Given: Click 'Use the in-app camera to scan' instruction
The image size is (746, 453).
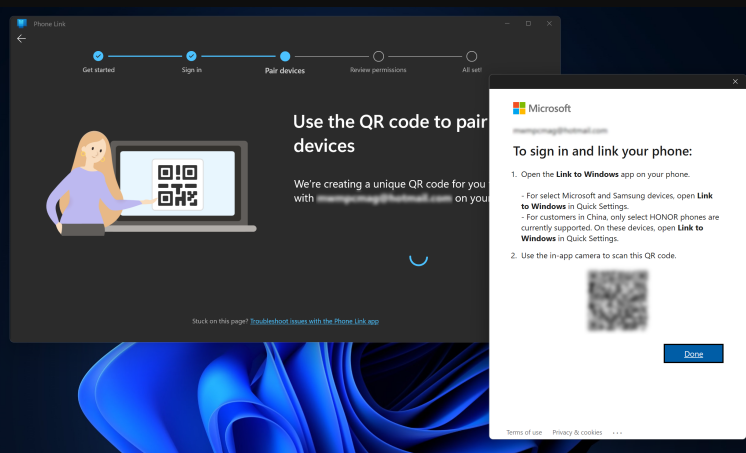Looking at the screenshot, I should point(599,256).
